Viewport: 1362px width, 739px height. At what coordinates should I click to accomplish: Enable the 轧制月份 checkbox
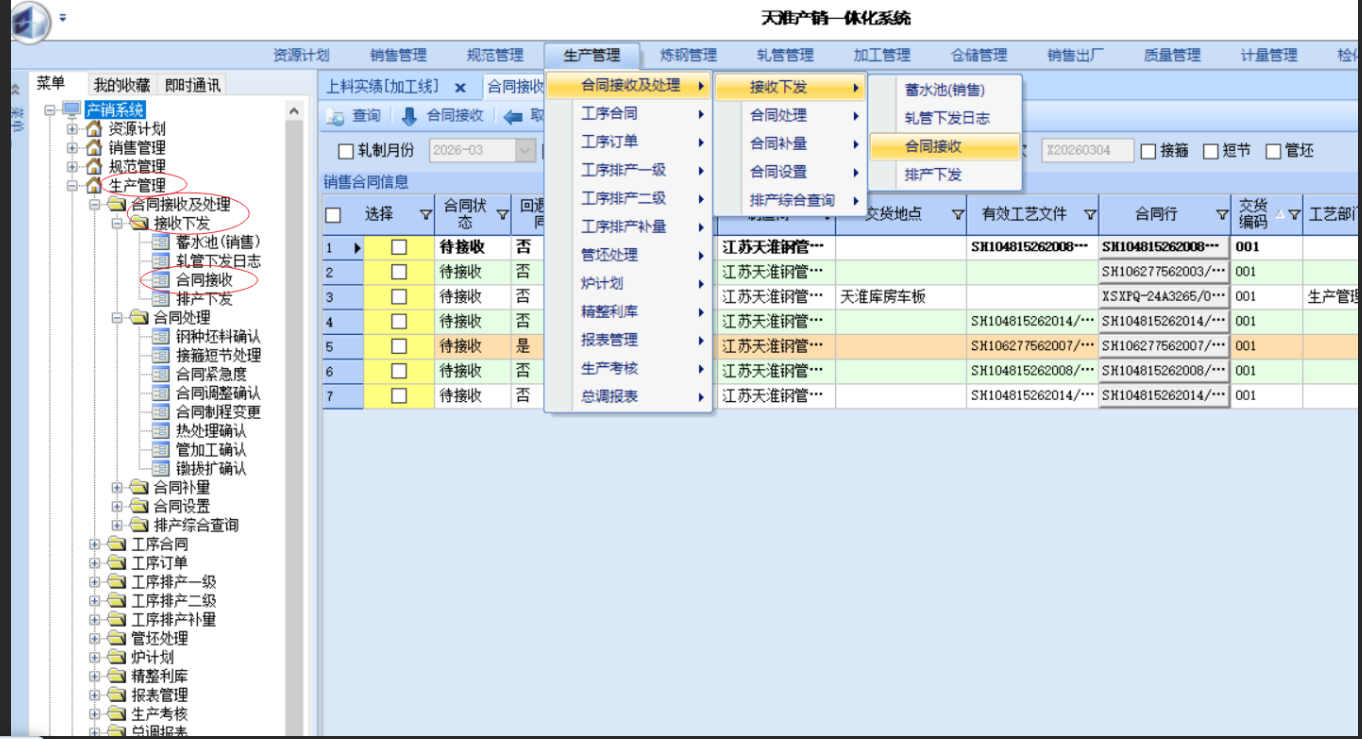346,152
